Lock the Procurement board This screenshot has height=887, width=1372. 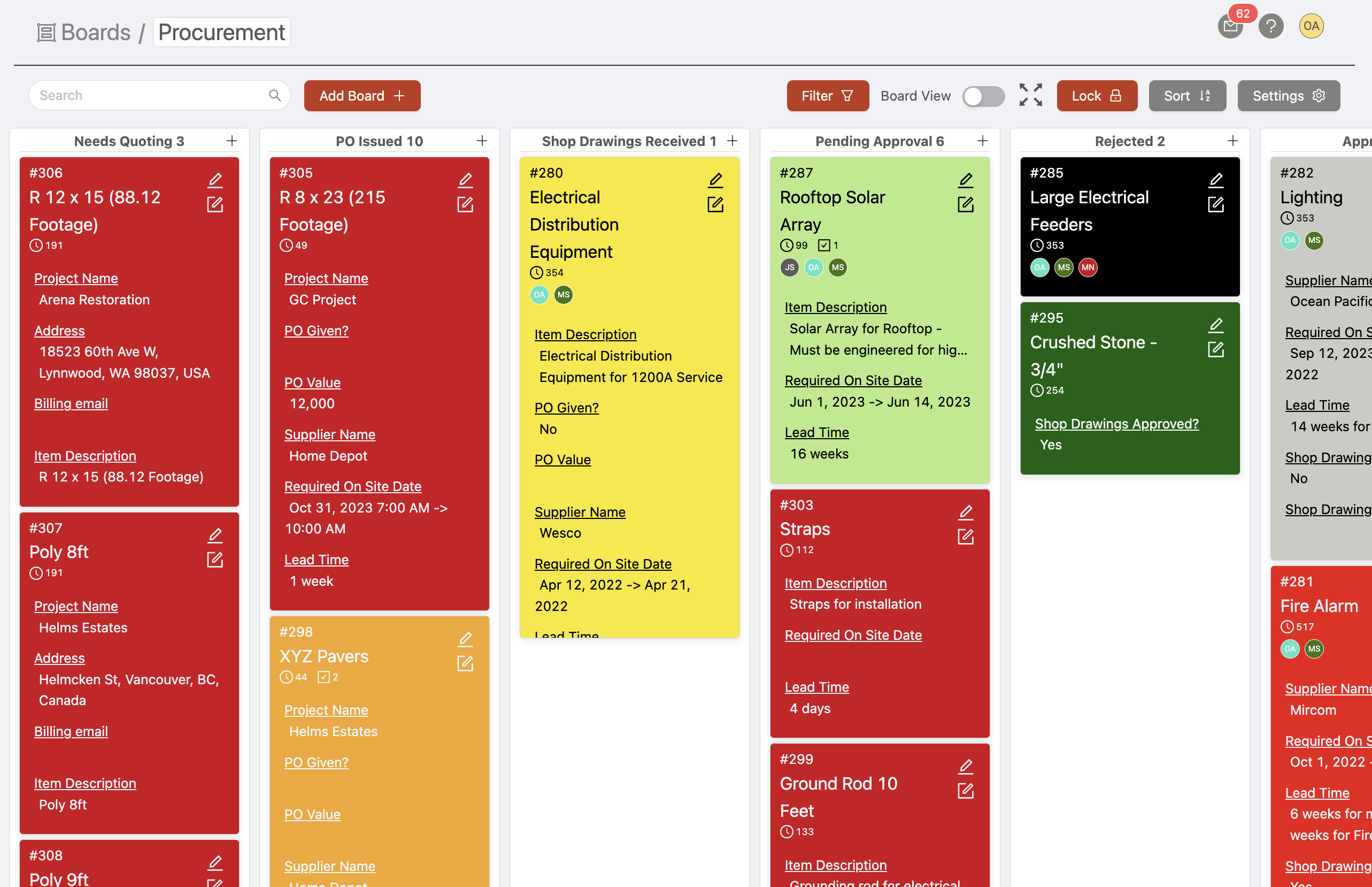point(1097,96)
